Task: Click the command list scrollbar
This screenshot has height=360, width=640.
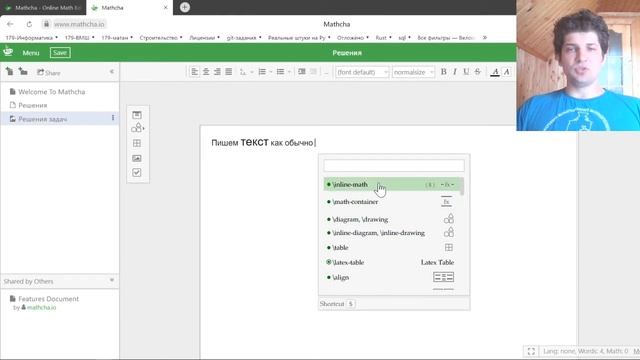Action: 462,187
